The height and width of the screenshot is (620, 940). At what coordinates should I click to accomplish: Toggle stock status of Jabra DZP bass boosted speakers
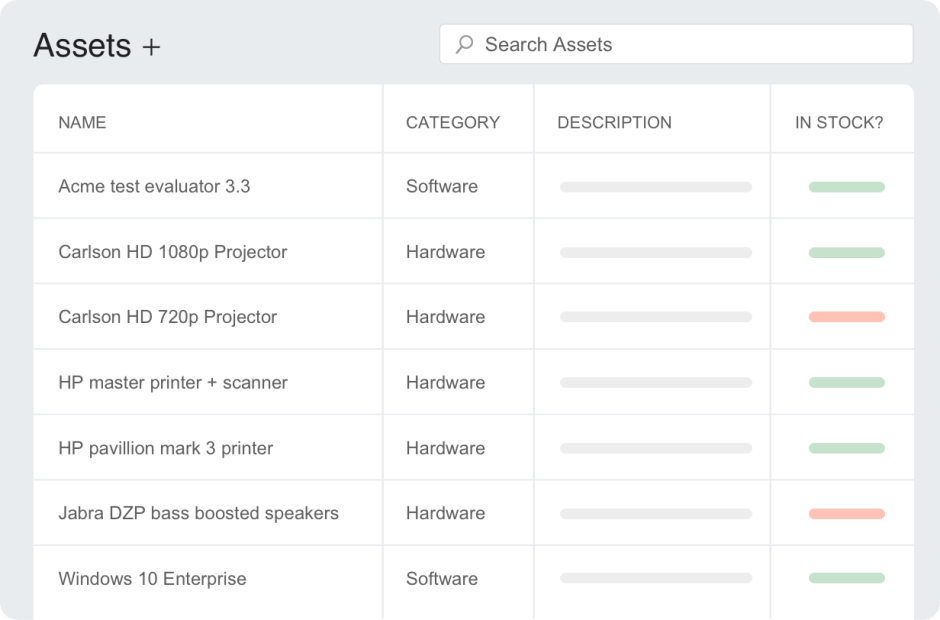(843, 513)
